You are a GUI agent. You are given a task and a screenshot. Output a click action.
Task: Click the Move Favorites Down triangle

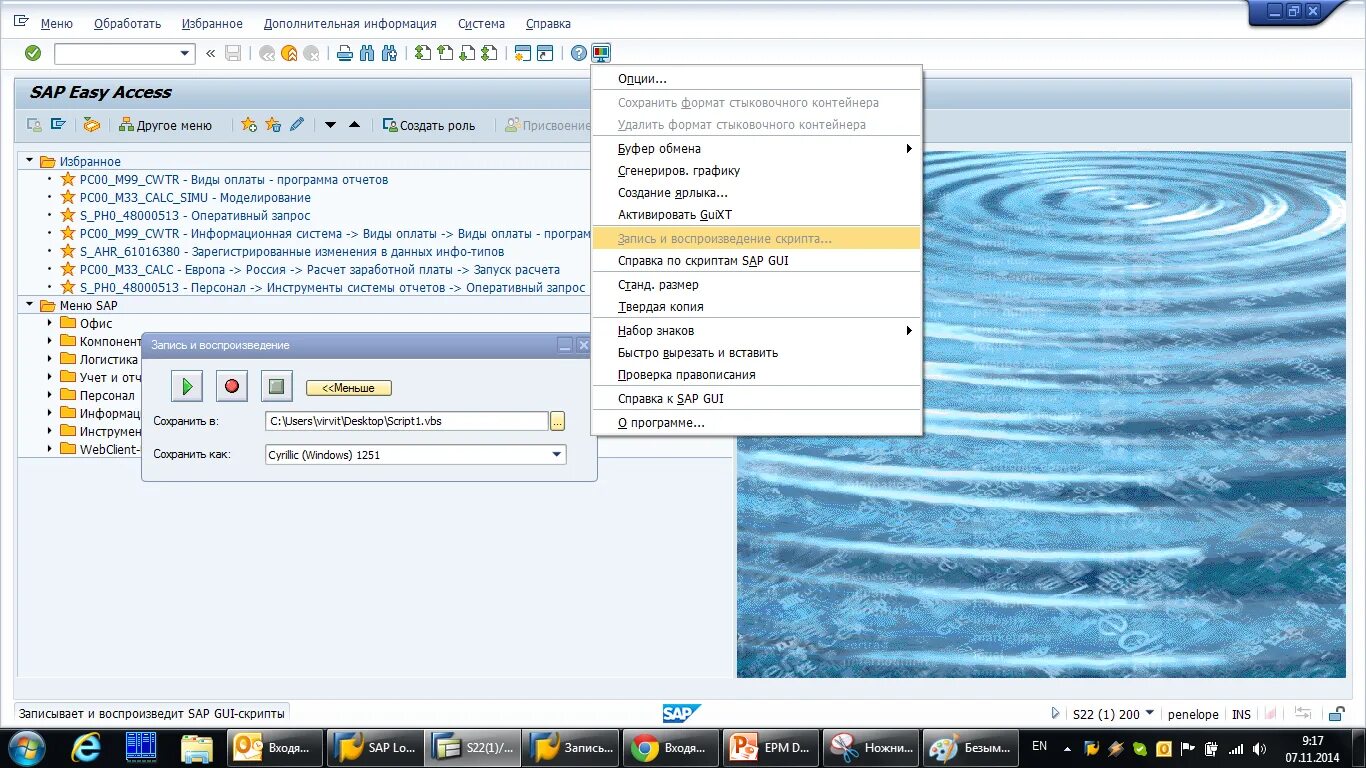[x=330, y=125]
